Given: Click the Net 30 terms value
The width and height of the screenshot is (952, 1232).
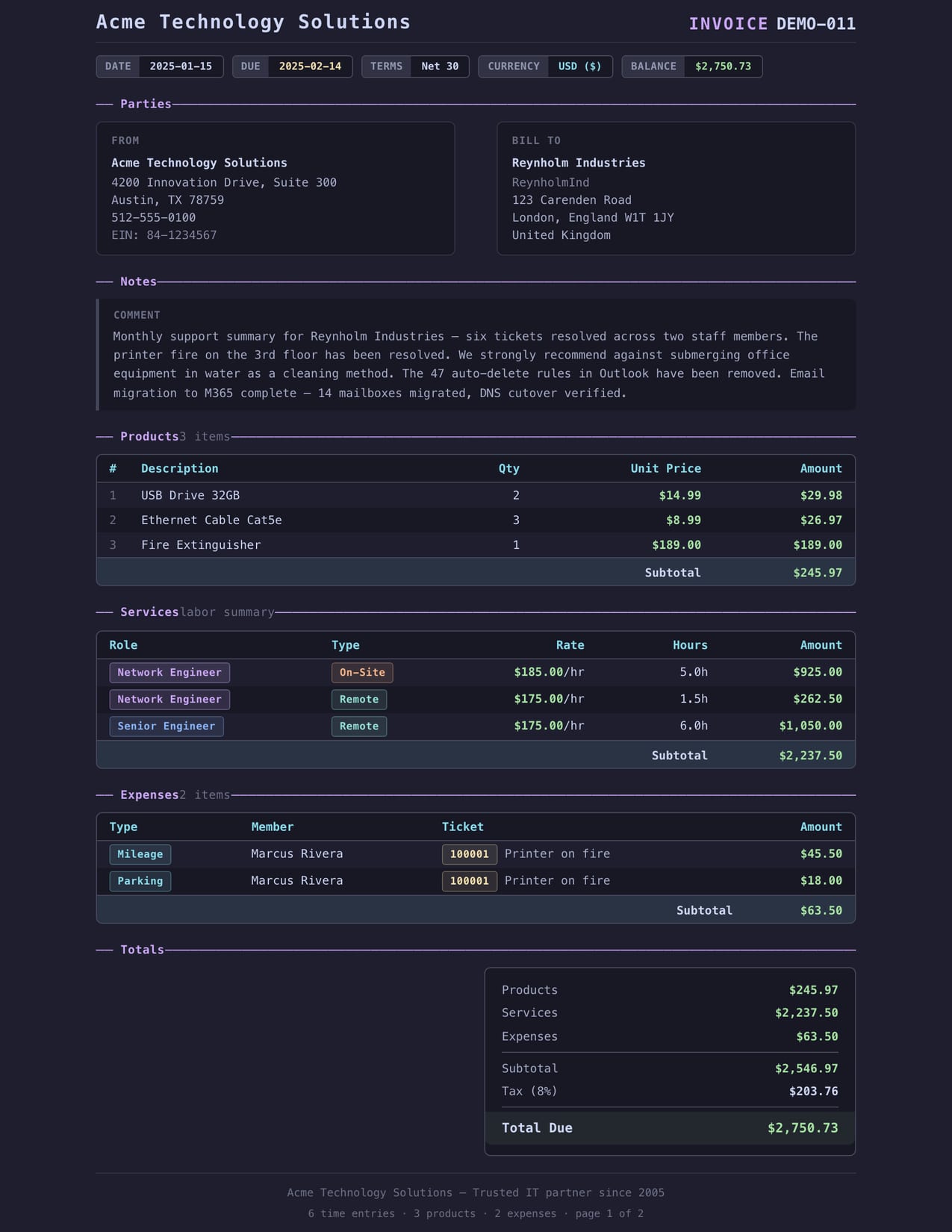Looking at the screenshot, I should [440, 66].
